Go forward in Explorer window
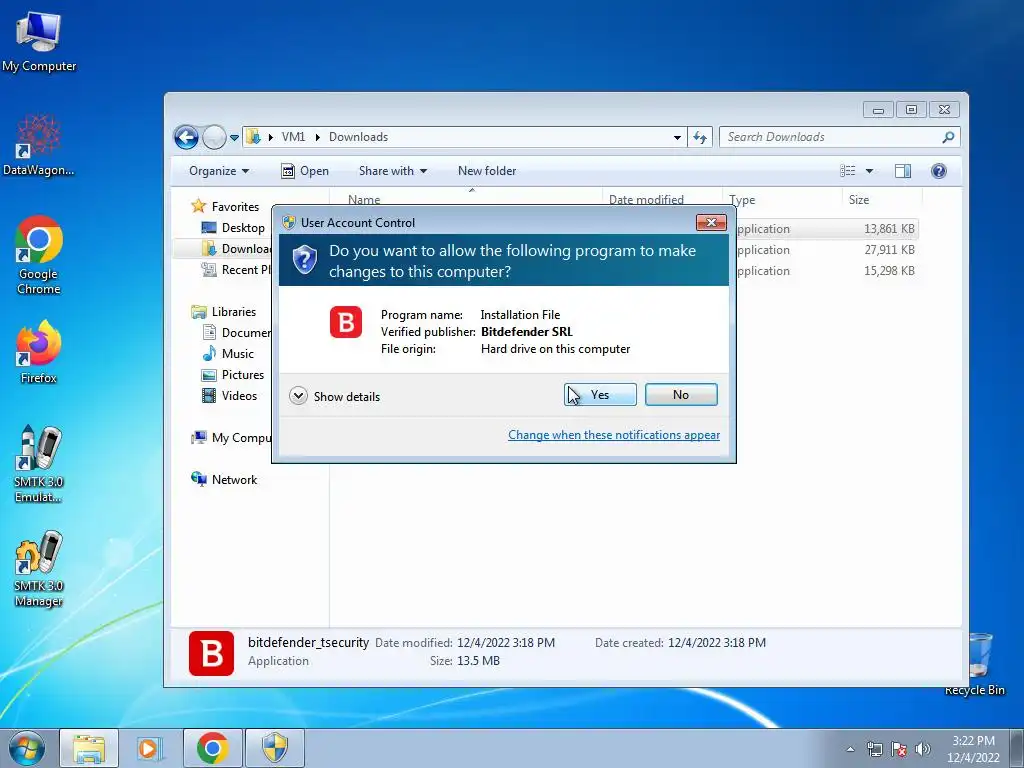 tap(214, 137)
